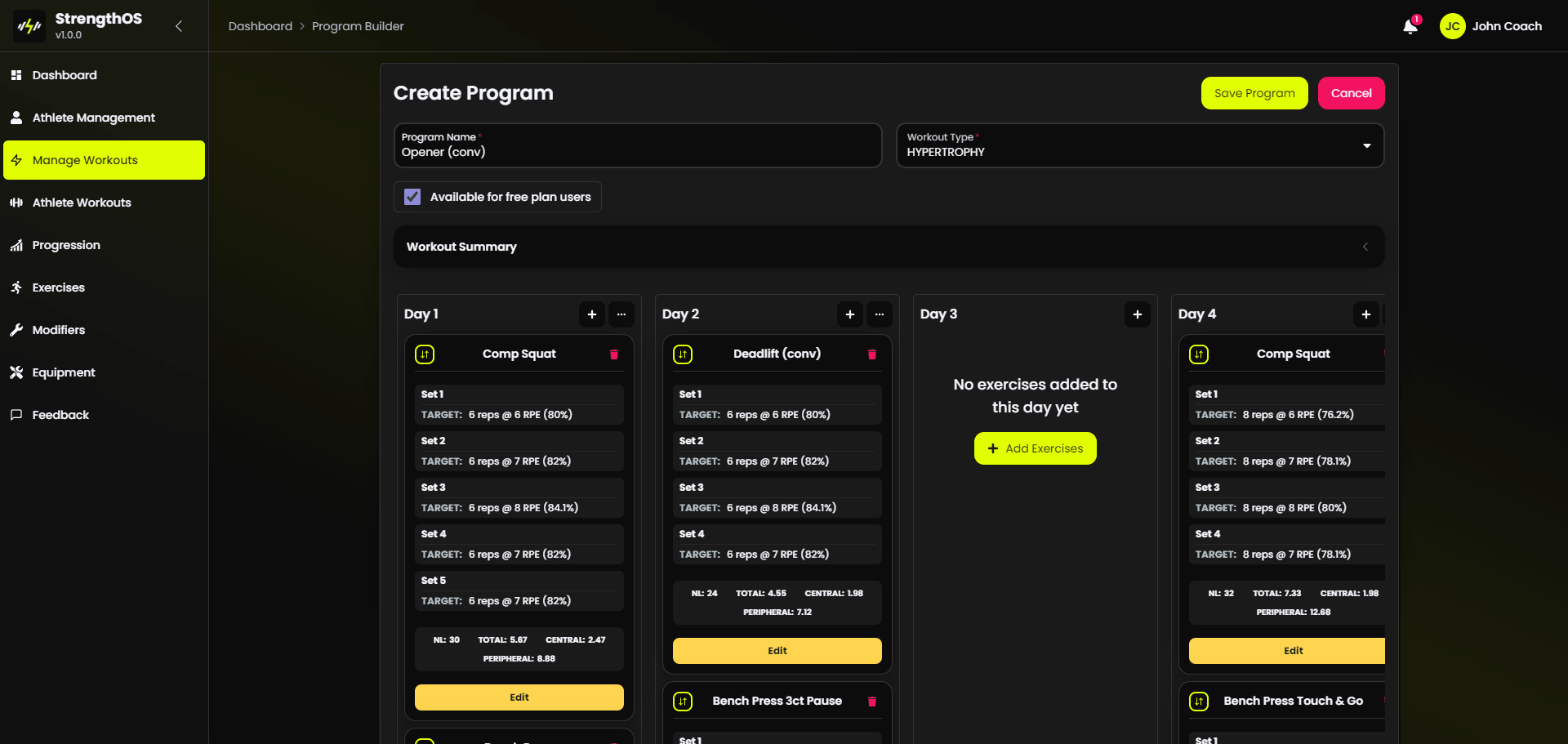Delete Bench Press 3ct Pause from Day 2
Screen dimensions: 1568x744
click(871, 702)
